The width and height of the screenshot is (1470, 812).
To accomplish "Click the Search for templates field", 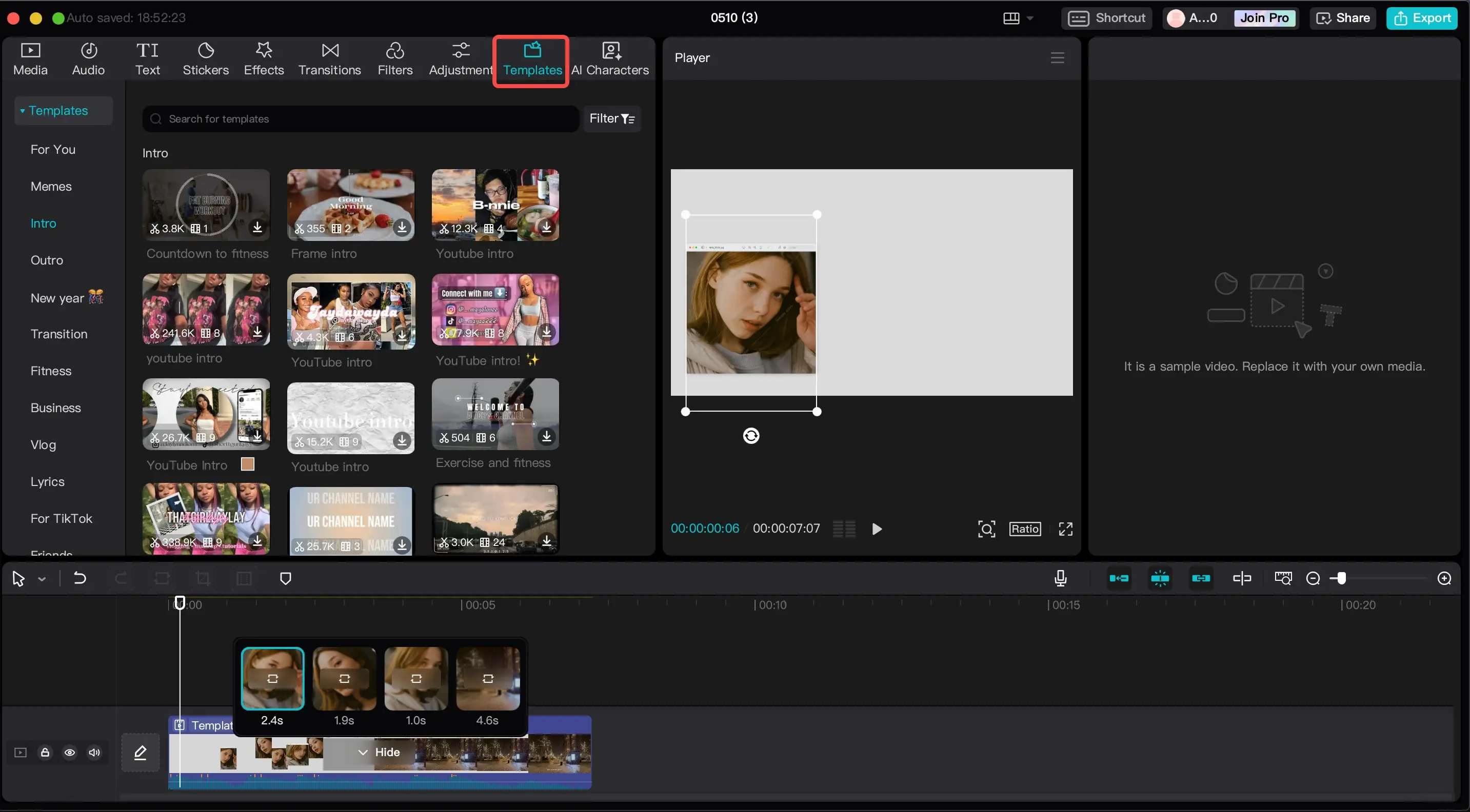I will (360, 118).
